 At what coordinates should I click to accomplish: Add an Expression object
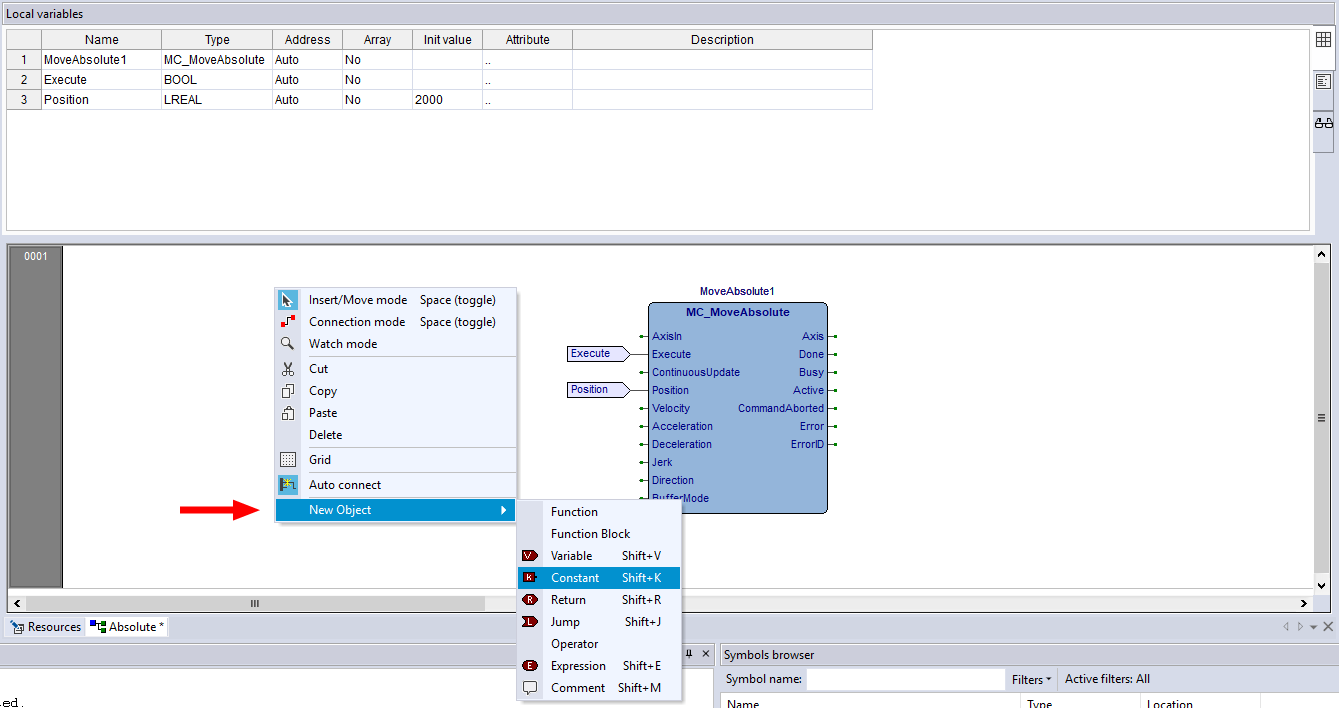tap(578, 666)
